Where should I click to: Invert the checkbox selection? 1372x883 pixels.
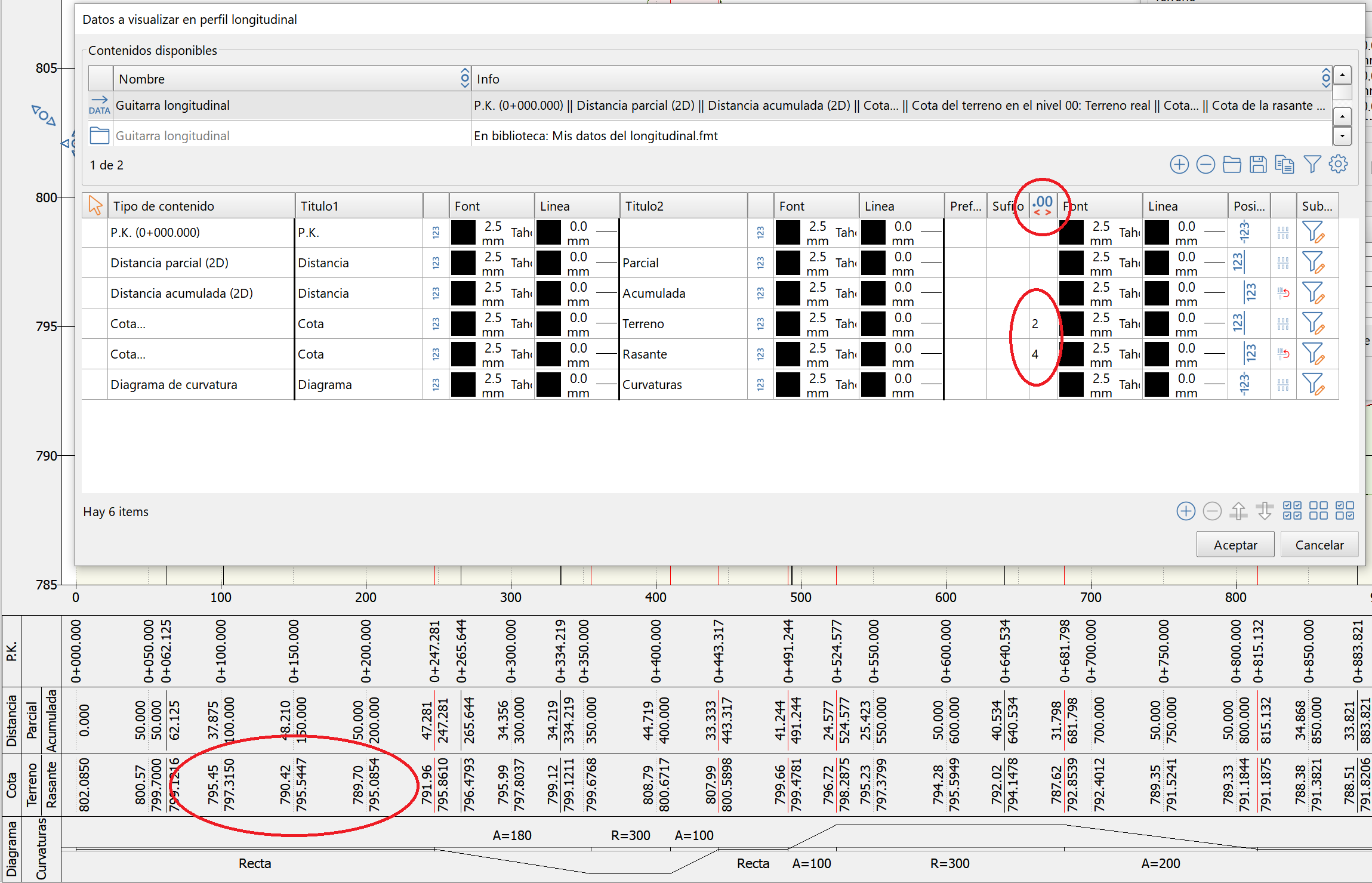[1346, 511]
